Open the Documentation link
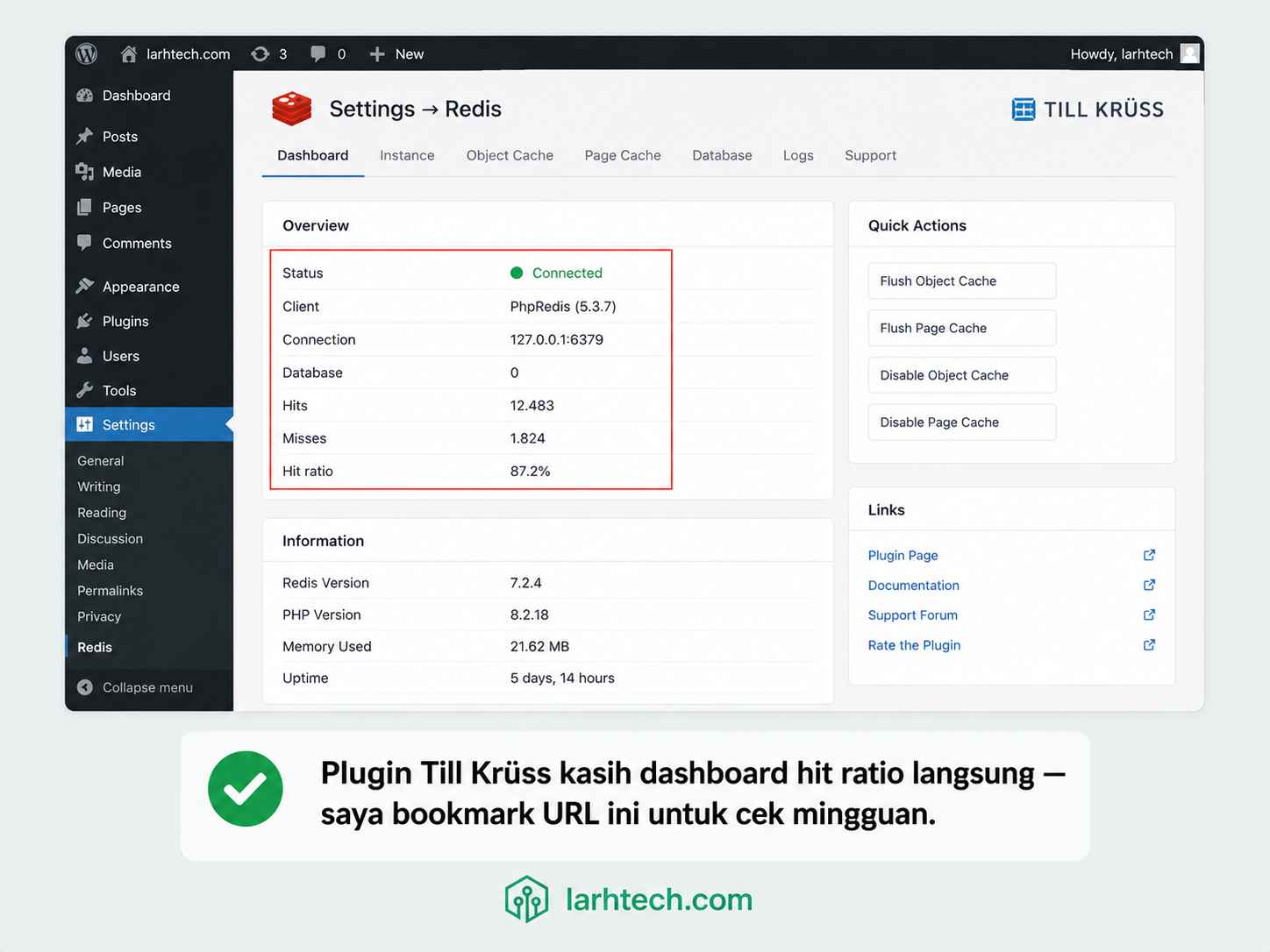 (913, 585)
